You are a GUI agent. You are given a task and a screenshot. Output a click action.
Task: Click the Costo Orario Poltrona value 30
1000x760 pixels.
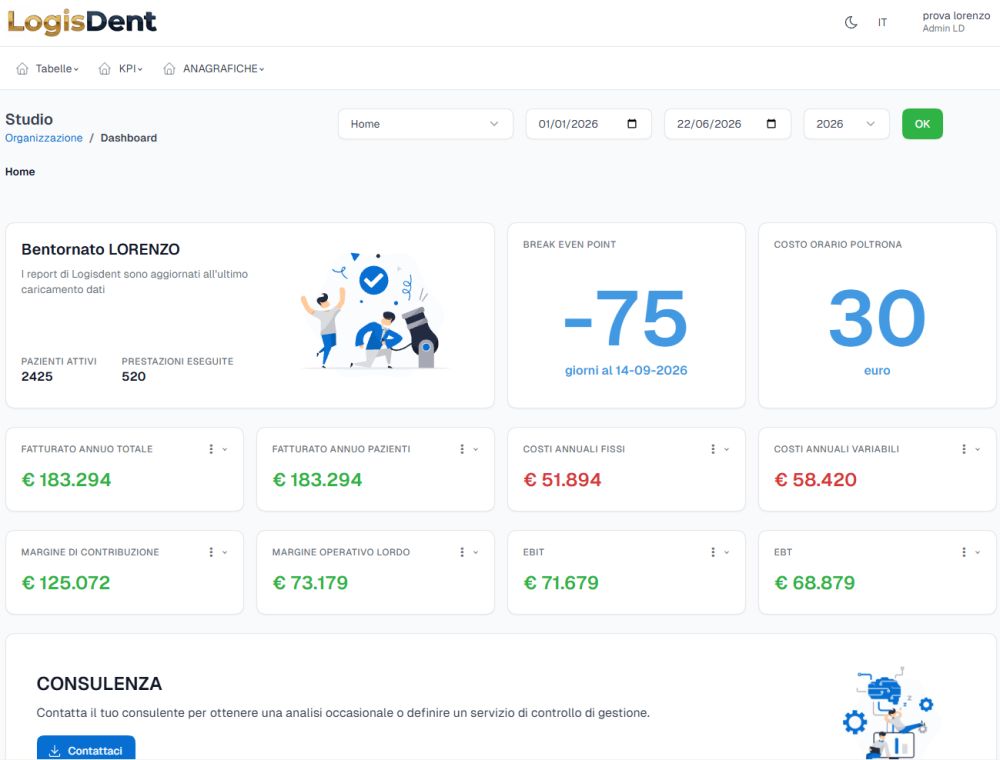pyautogui.click(x=877, y=318)
